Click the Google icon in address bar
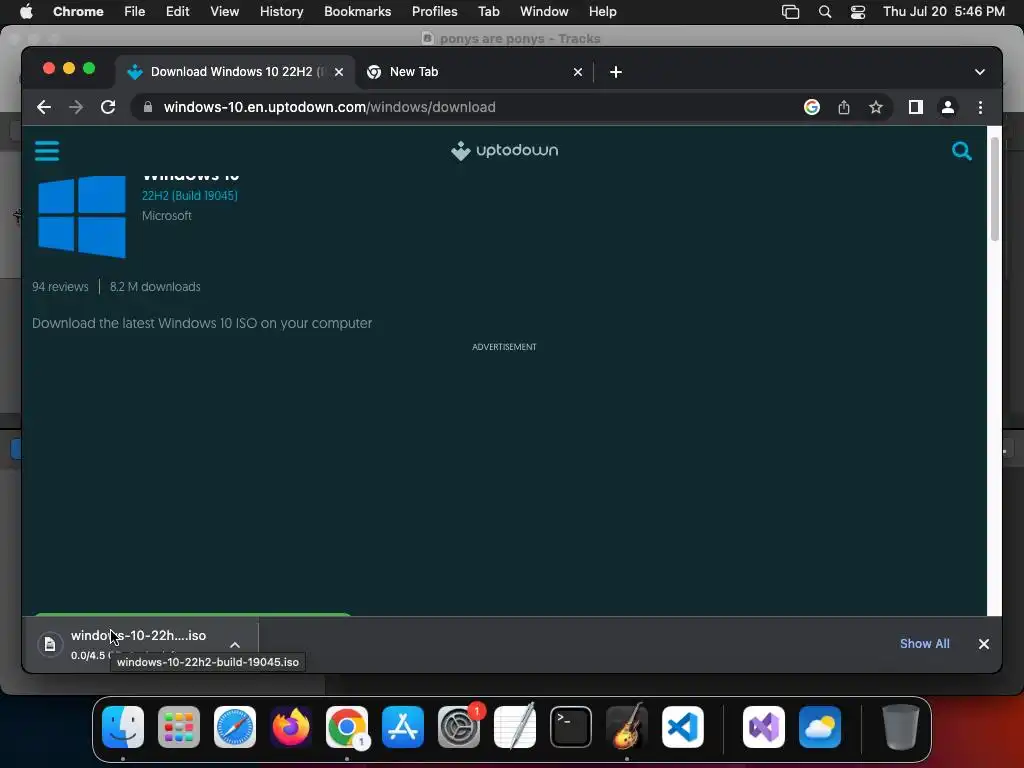Viewport: 1024px width, 768px height. 812,107
